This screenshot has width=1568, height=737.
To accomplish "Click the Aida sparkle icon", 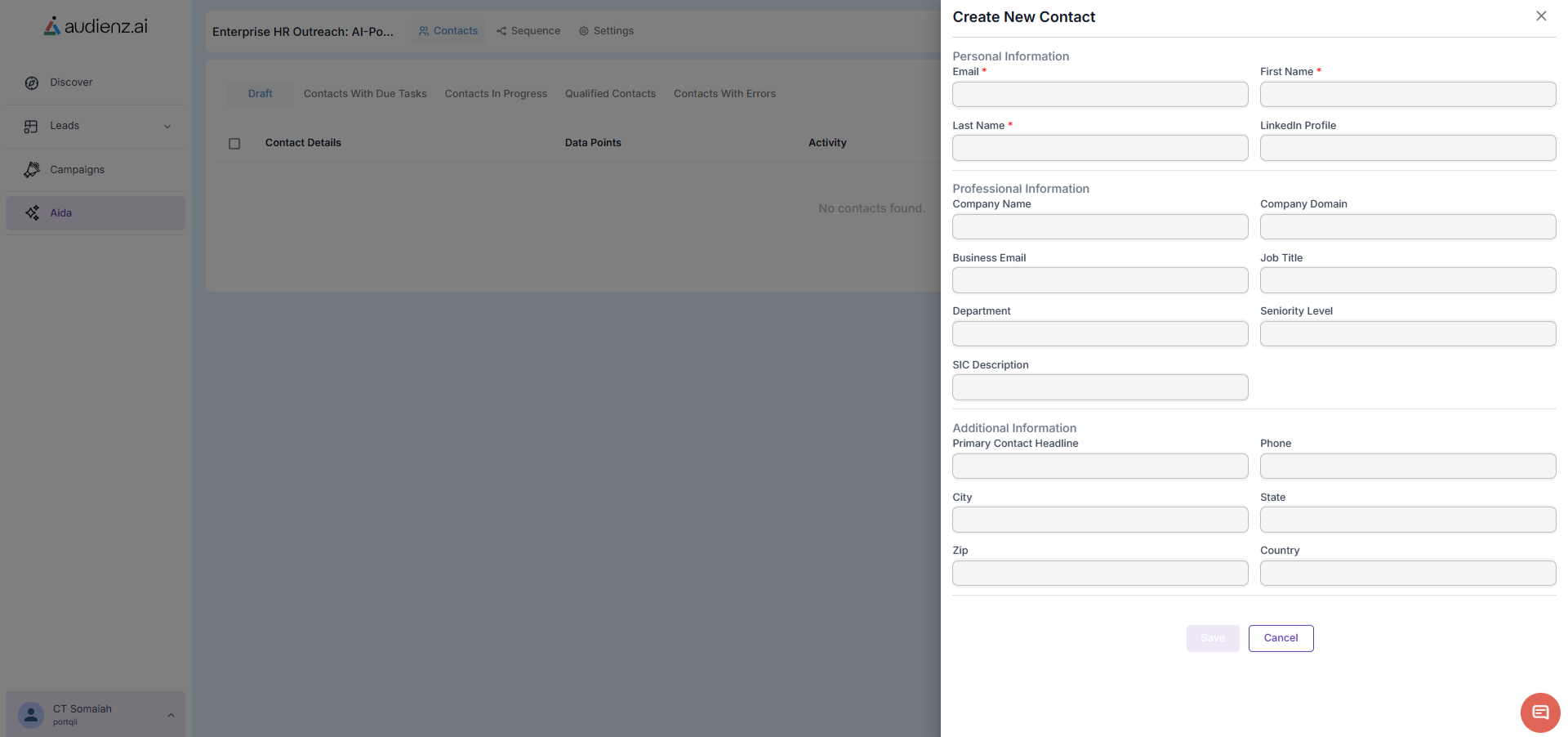I will (32, 213).
